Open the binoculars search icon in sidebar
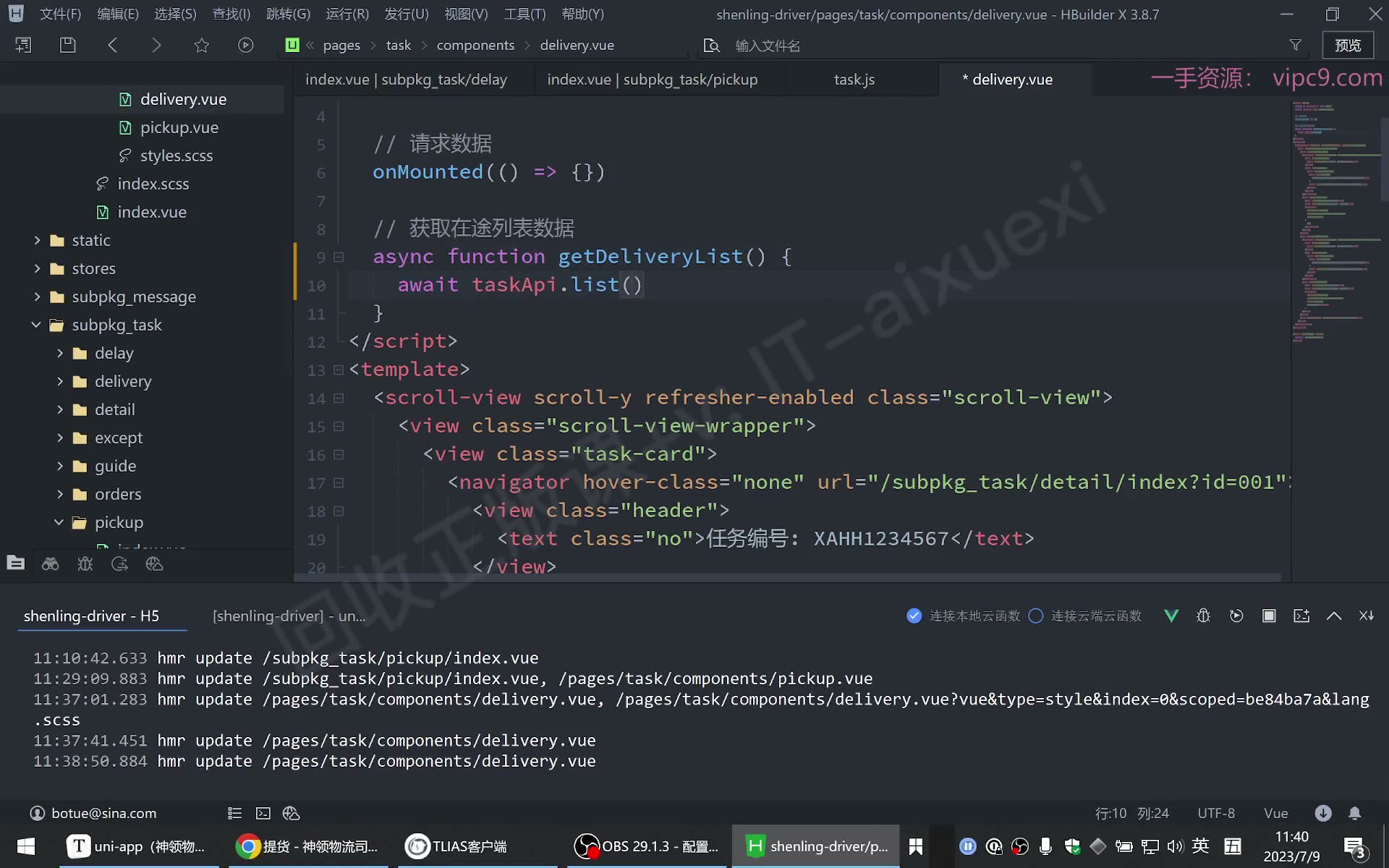This screenshot has width=1389, height=868. pos(50,563)
